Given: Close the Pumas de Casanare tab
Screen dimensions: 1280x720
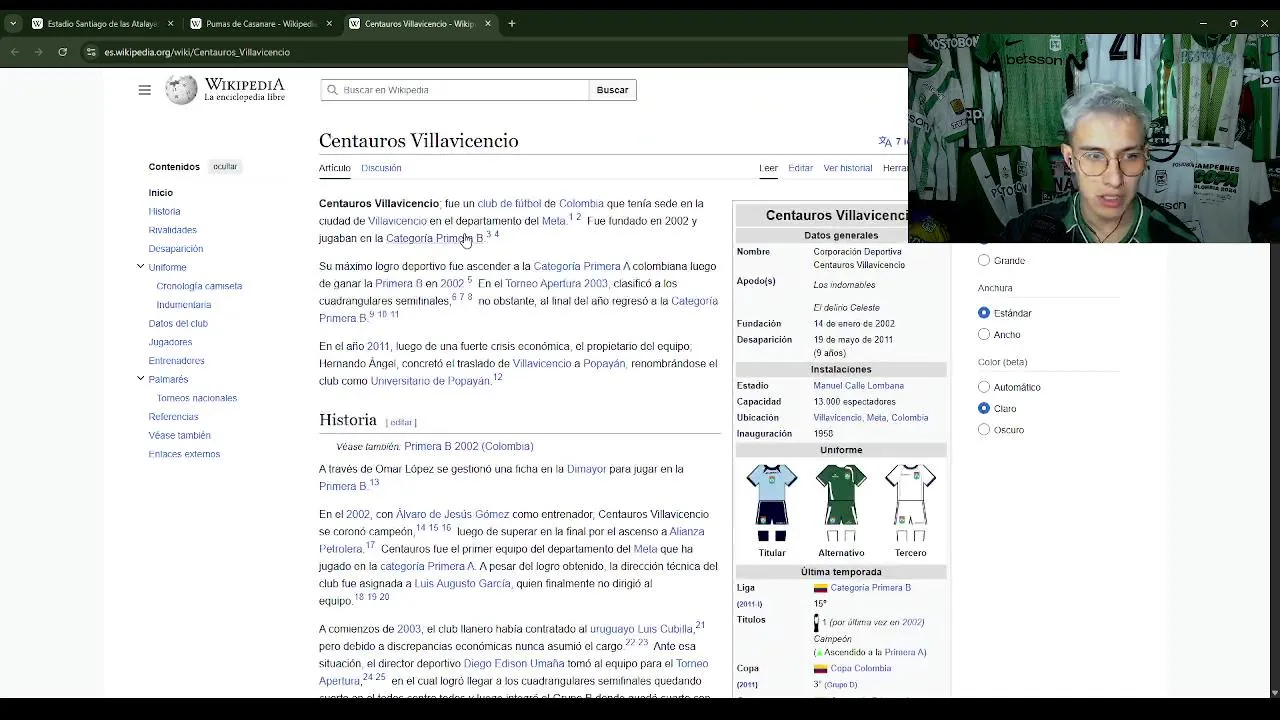Looking at the screenshot, I should [x=329, y=23].
